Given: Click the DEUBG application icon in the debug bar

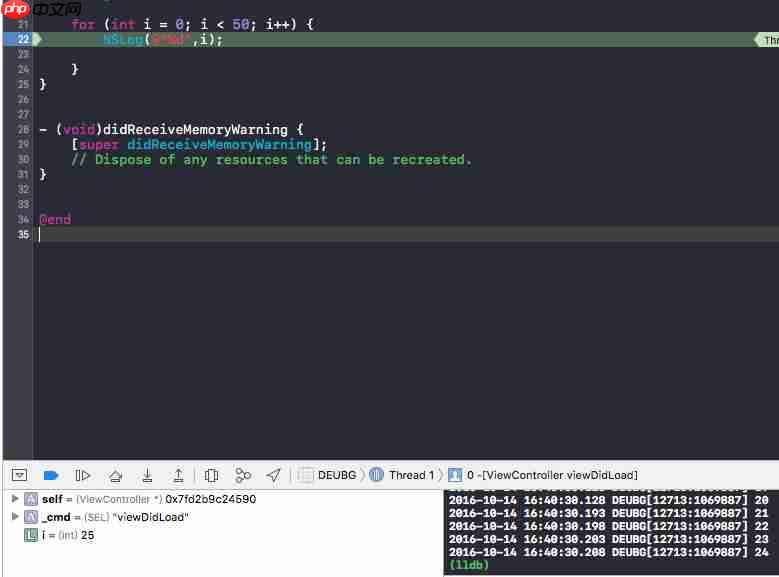Looking at the screenshot, I should 305,475.
